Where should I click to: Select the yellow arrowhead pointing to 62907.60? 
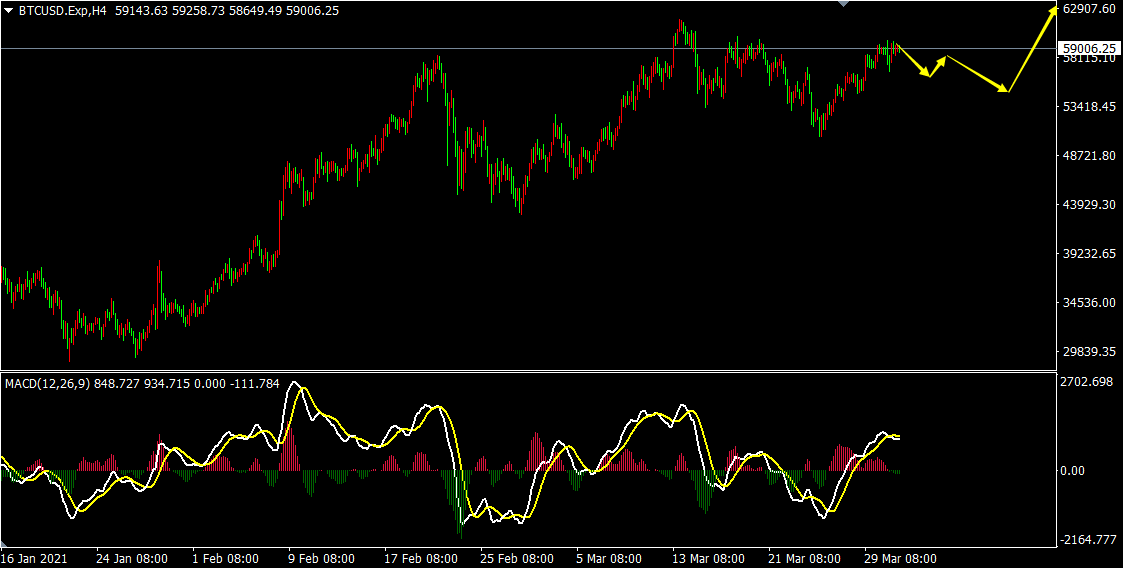(x=1053, y=10)
